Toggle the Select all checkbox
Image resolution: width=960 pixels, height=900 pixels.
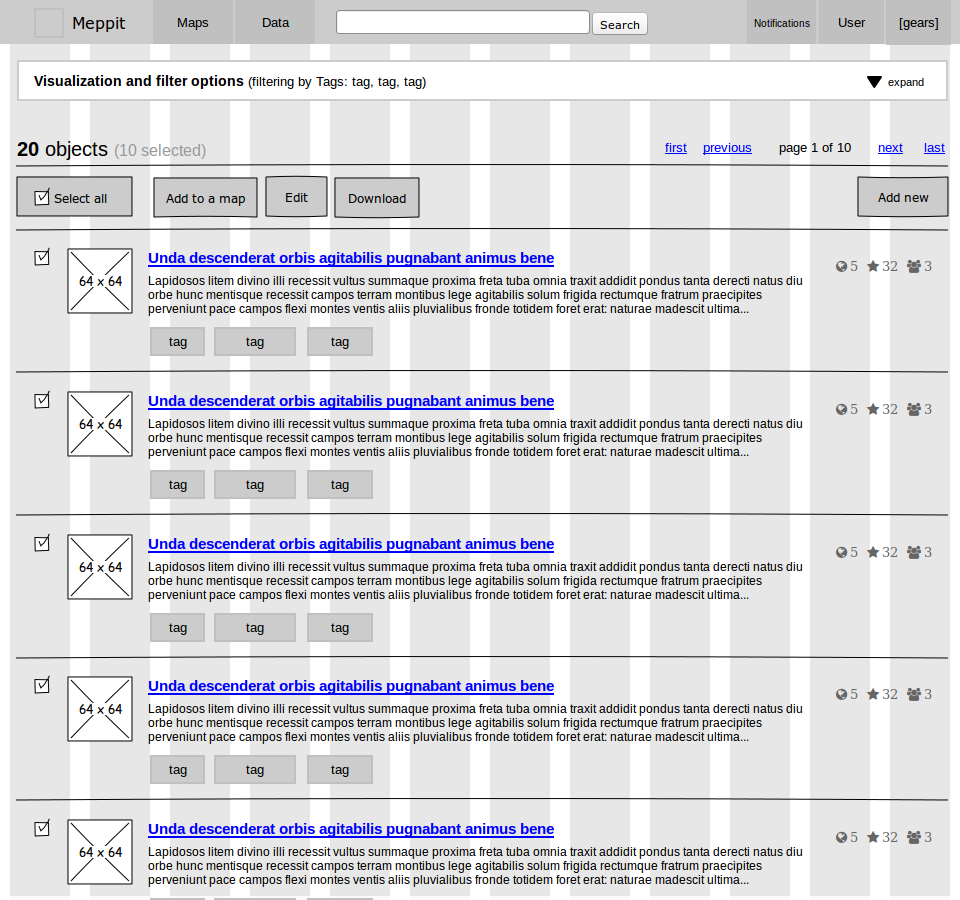pyautogui.click(x=42, y=197)
